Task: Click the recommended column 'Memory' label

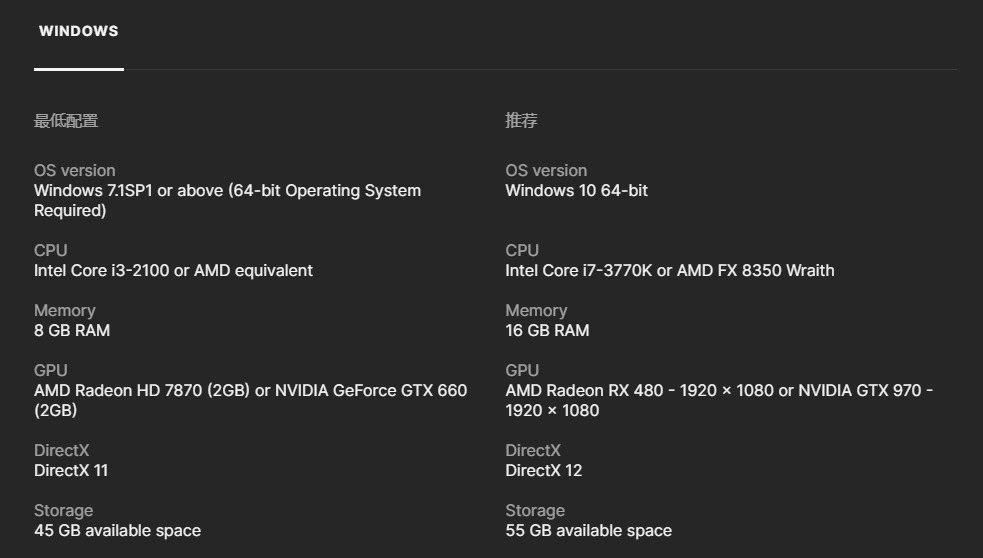Action: 537,310
